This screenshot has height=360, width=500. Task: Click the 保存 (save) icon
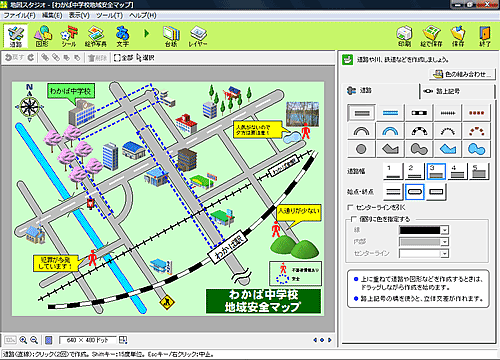[458, 36]
